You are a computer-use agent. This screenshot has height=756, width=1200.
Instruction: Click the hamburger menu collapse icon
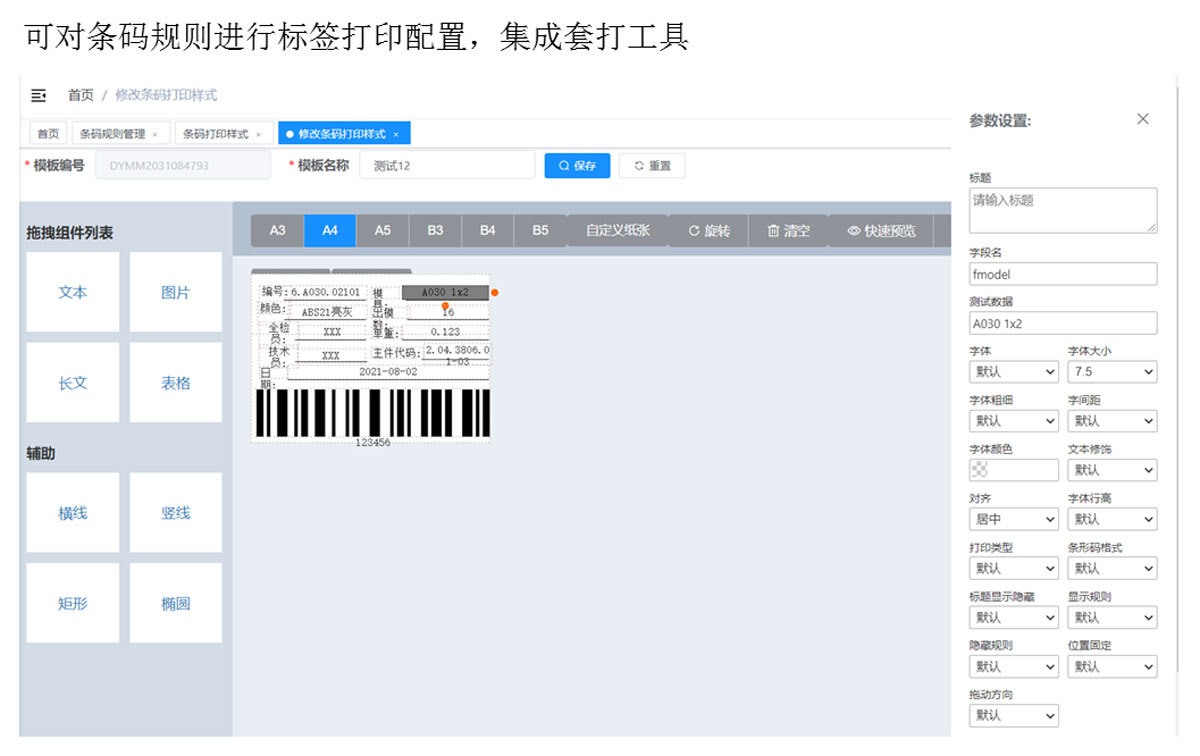[x=39, y=95]
